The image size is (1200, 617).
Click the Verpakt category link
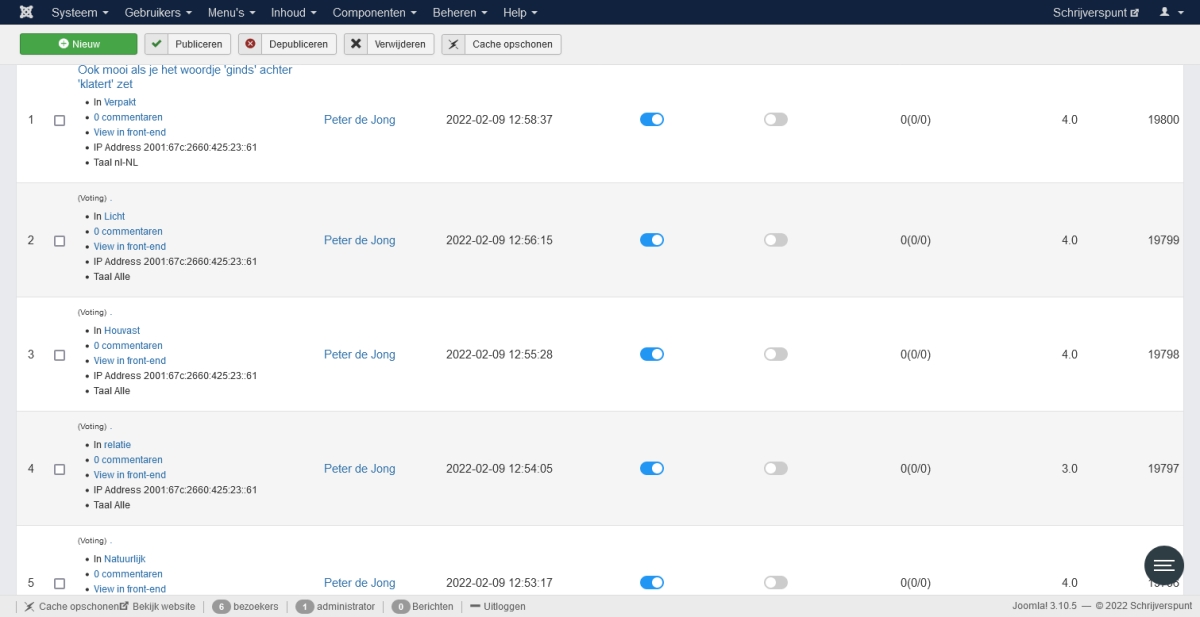coord(120,102)
